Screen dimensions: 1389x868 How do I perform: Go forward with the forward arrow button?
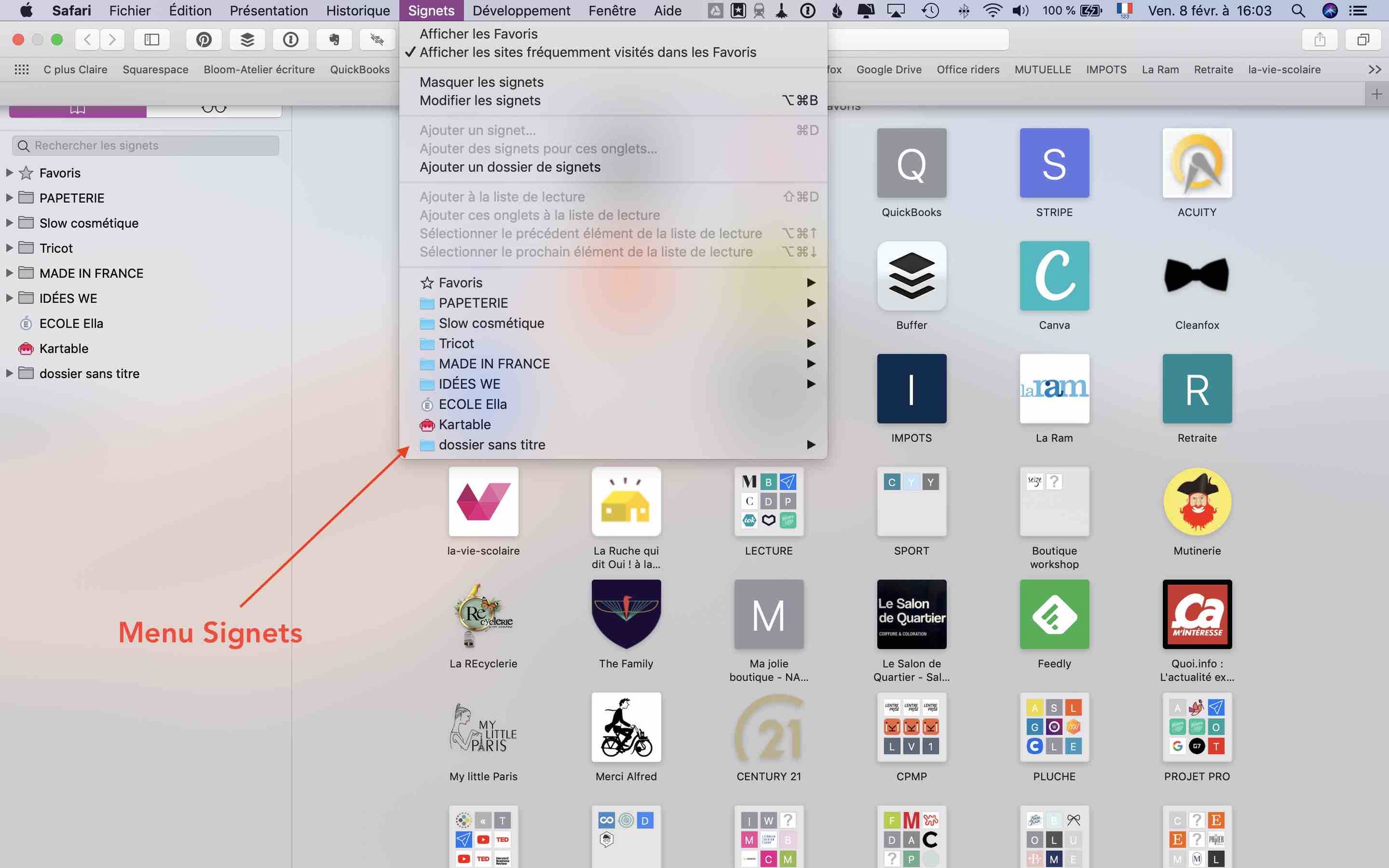pyautogui.click(x=112, y=39)
